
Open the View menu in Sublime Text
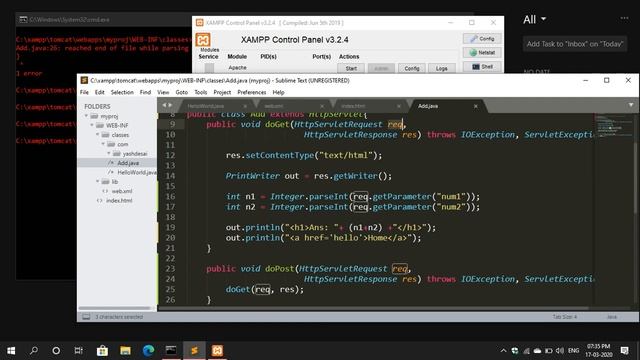pyautogui.click(x=163, y=92)
